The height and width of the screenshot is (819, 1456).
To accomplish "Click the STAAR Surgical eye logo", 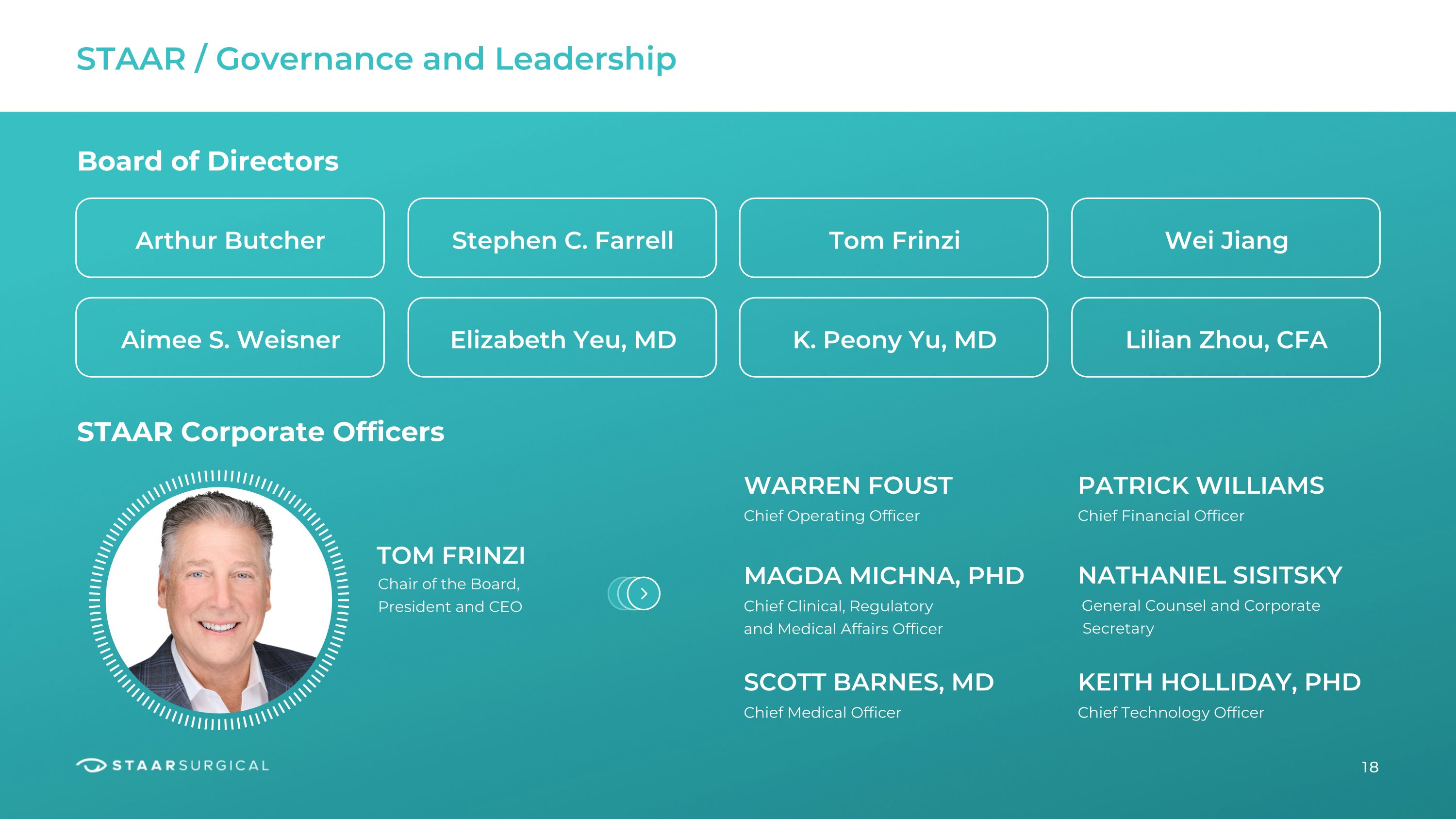I will point(91,765).
